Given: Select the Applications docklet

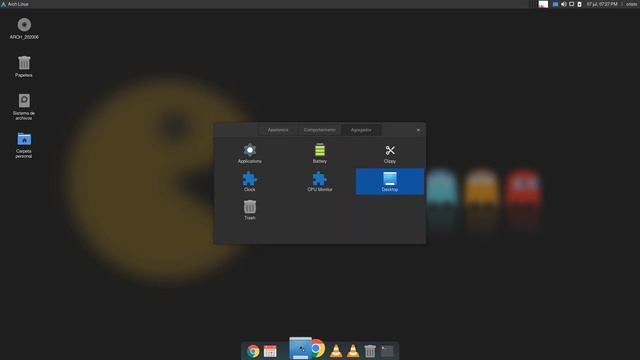Looking at the screenshot, I should (249, 153).
